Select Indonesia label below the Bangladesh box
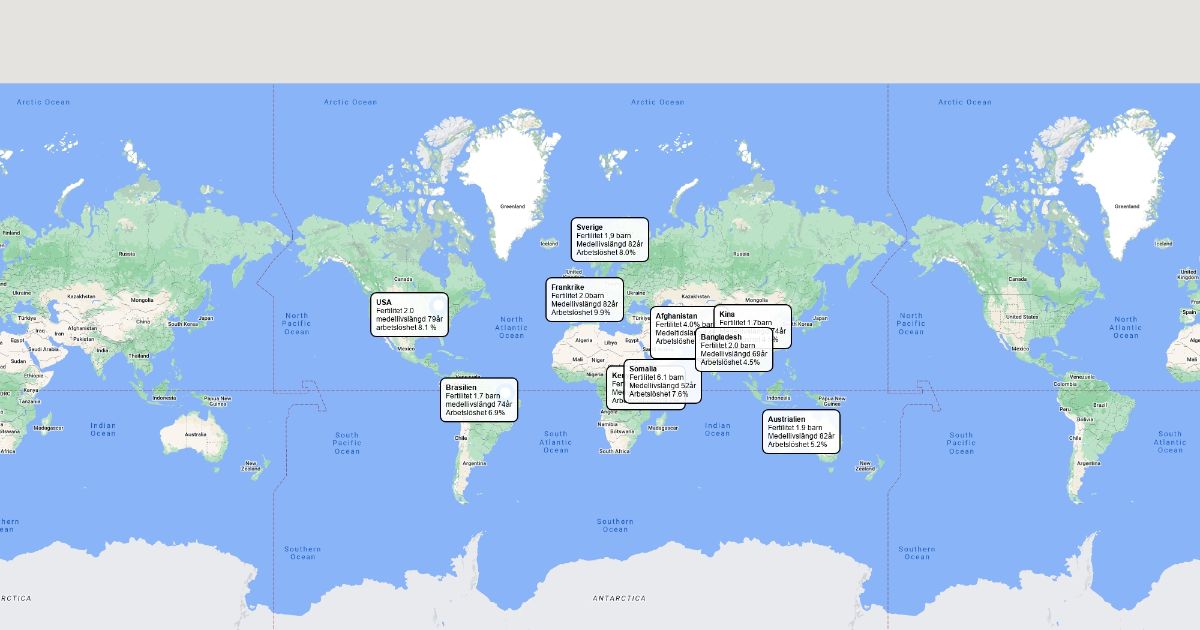Screen dimensions: 1200x630 point(777,398)
